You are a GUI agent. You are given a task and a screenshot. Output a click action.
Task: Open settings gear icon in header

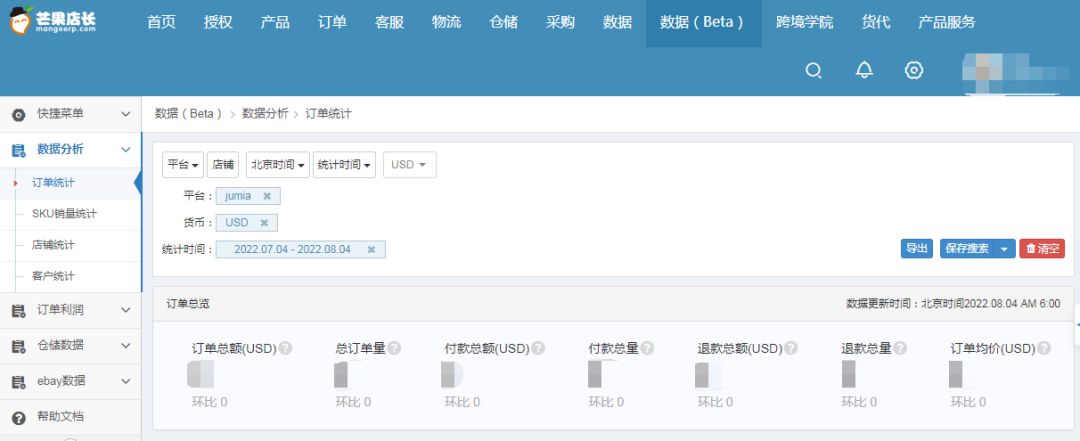(x=913, y=70)
